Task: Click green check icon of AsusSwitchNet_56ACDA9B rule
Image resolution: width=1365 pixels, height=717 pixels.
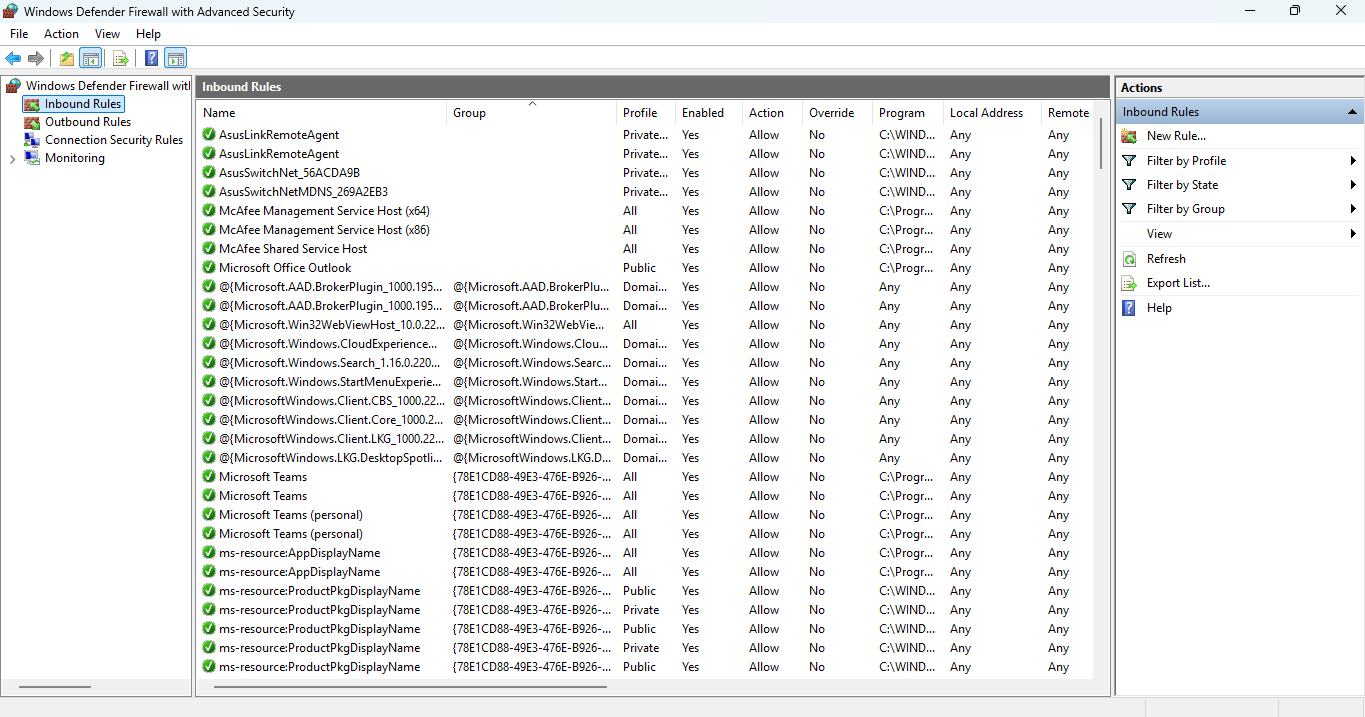Action: (209, 173)
